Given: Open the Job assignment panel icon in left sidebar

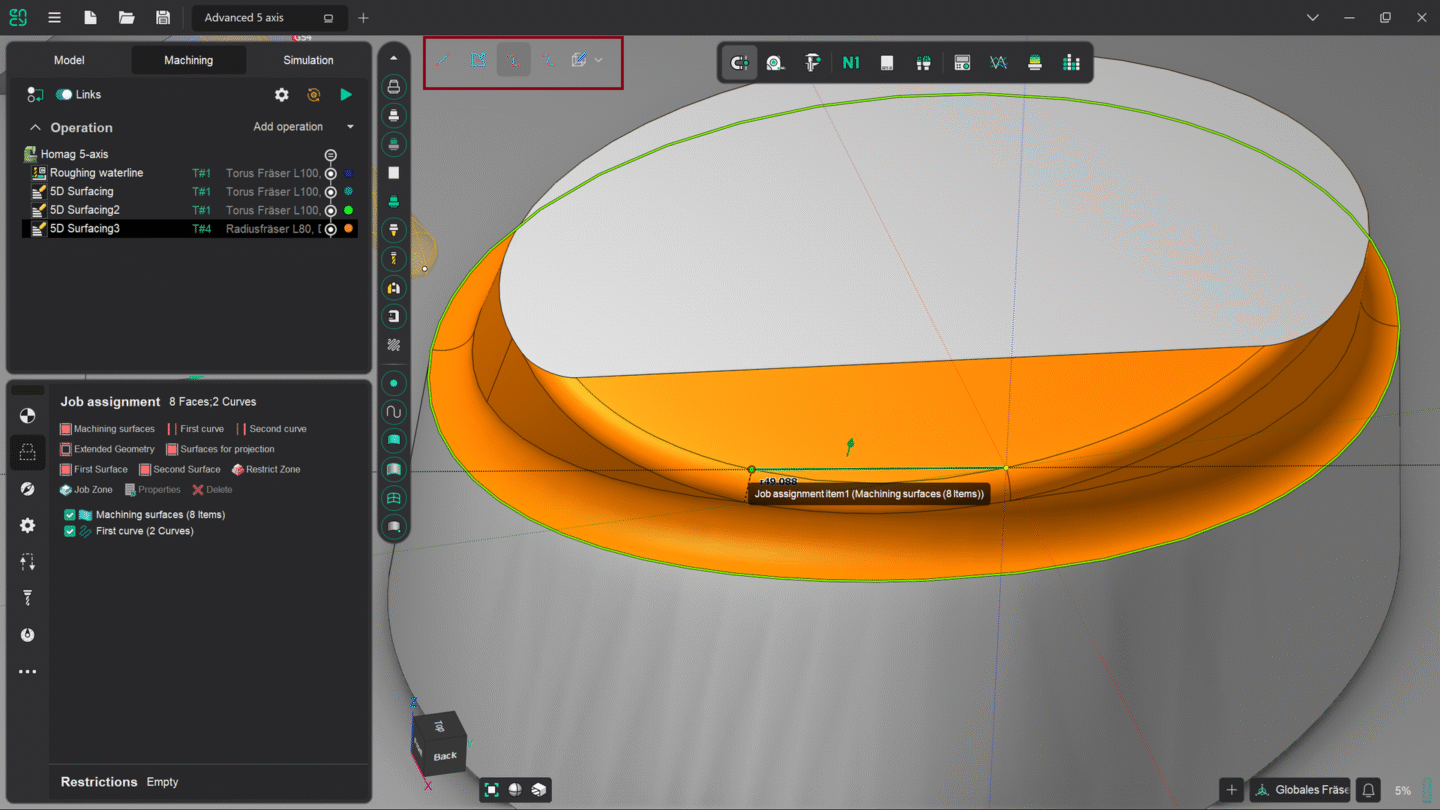Looking at the screenshot, I should click(27, 452).
